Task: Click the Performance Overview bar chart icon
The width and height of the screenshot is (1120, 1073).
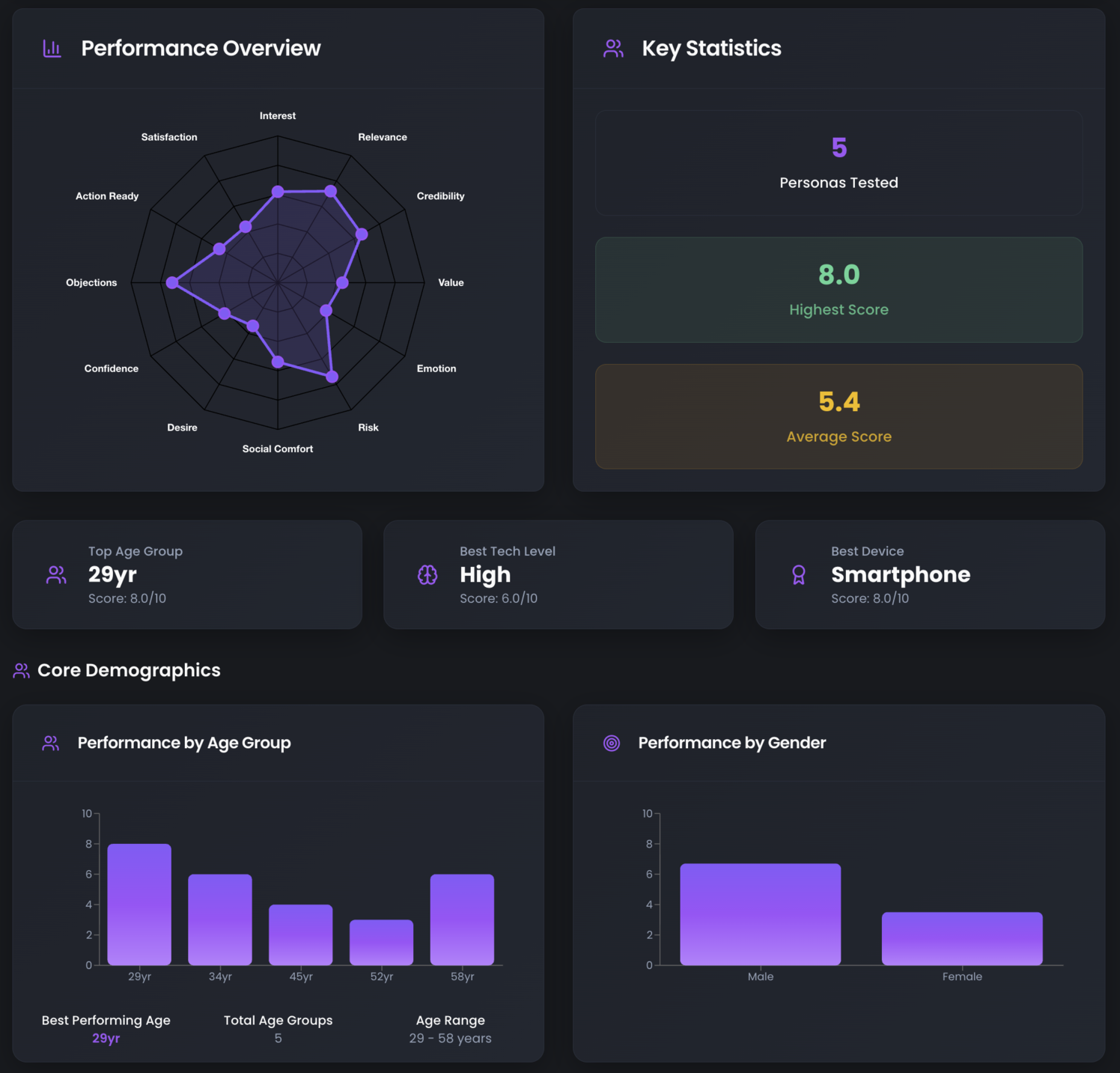Action: [52, 49]
